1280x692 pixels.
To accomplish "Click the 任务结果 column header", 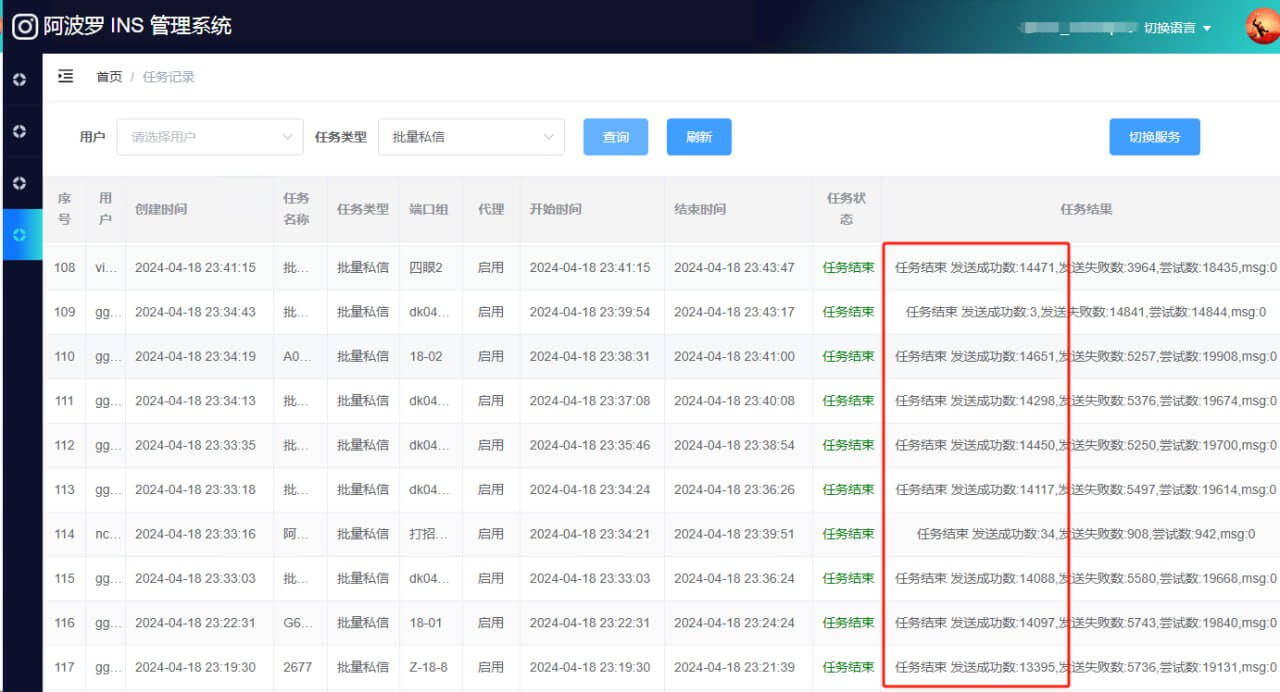I will tap(1086, 210).
